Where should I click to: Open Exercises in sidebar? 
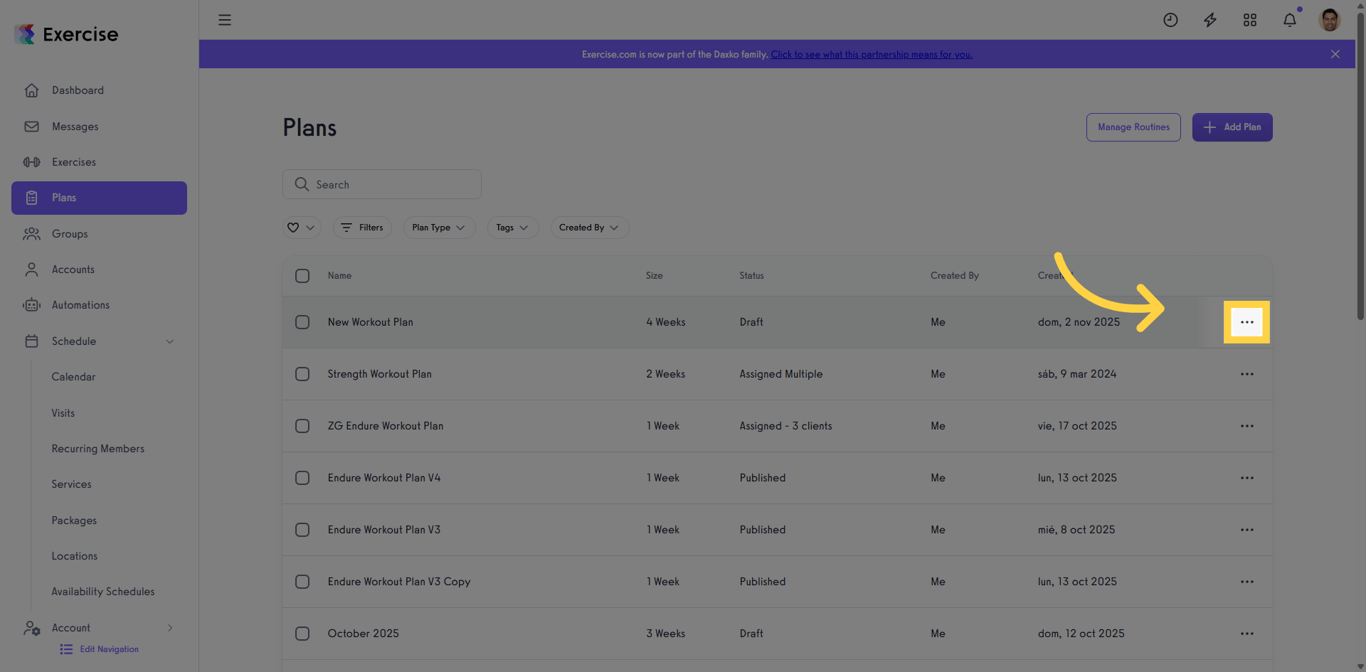(99, 162)
